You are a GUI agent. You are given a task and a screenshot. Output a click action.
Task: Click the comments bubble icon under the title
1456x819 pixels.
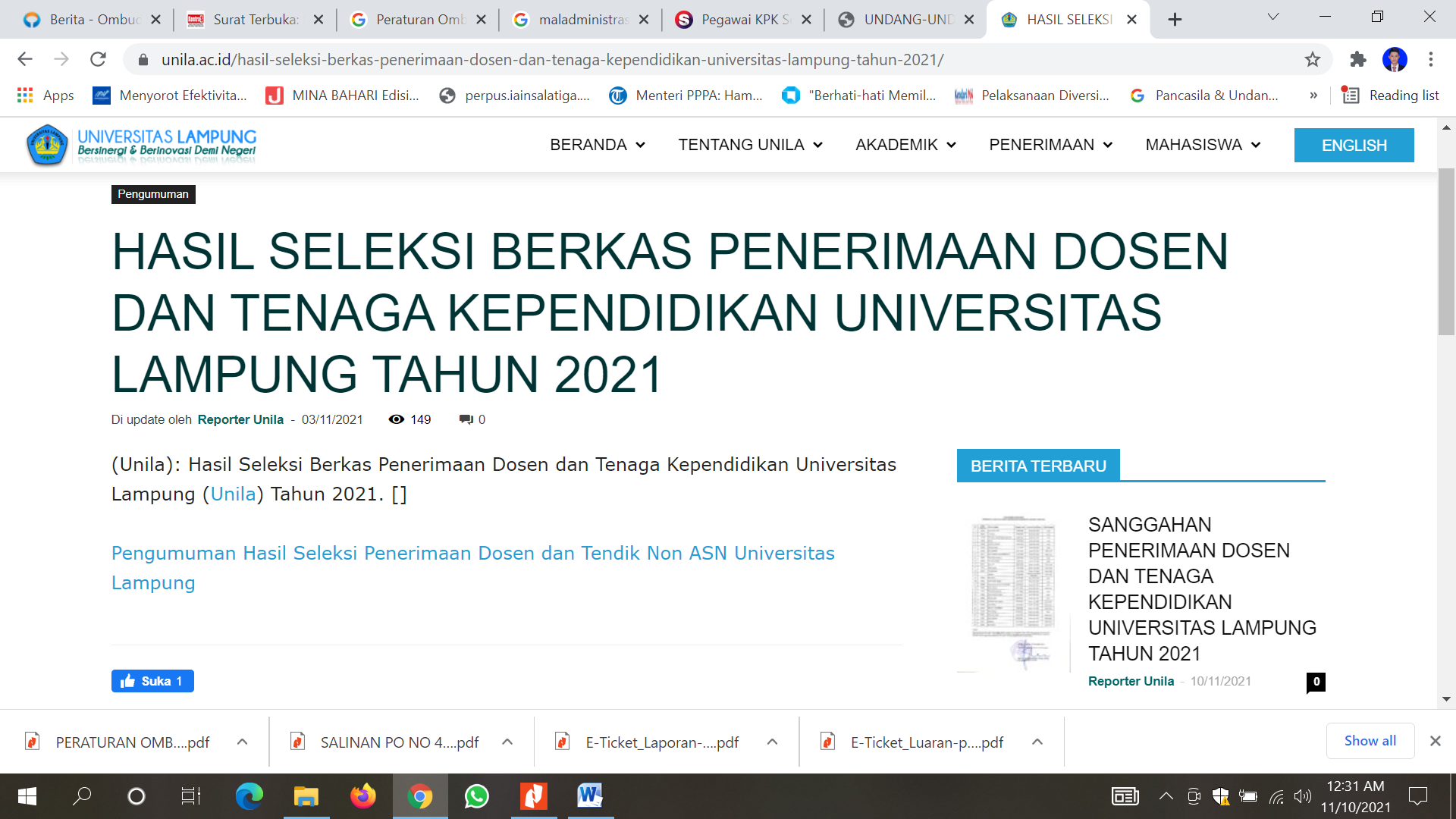[466, 419]
